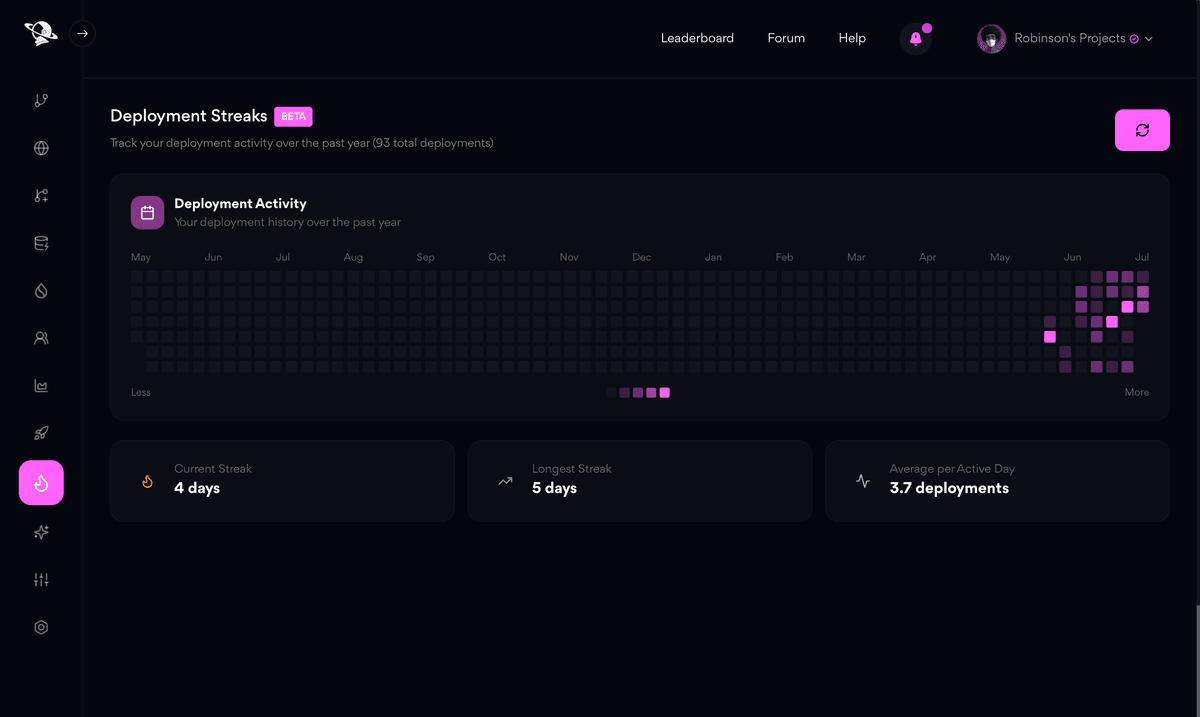This screenshot has width=1200, height=717.
Task: Open the git branch sidebar icon
Action: (x=41, y=100)
